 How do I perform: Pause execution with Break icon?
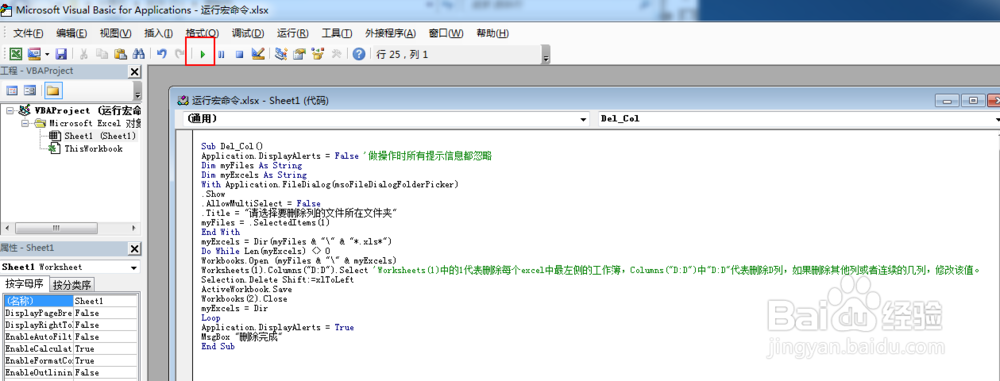[x=221, y=54]
